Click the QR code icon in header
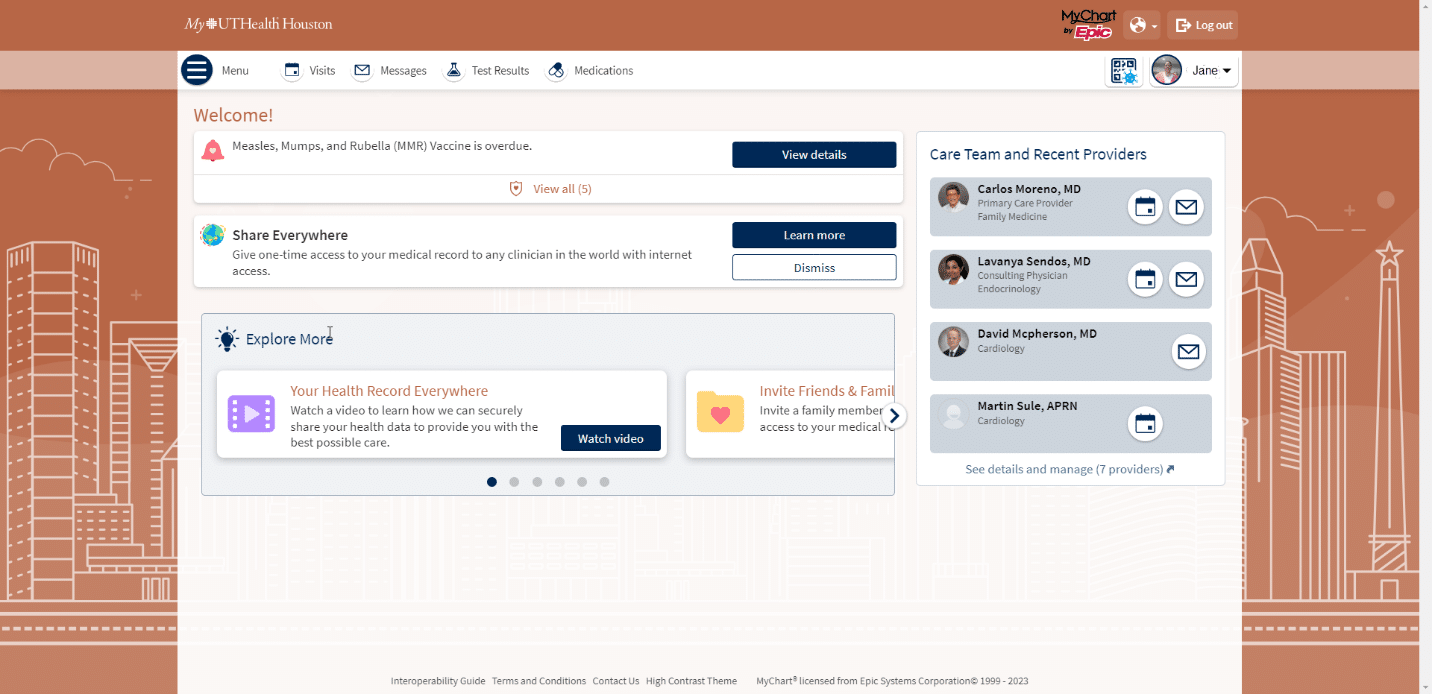Image resolution: width=1432 pixels, height=694 pixels. click(x=1124, y=71)
